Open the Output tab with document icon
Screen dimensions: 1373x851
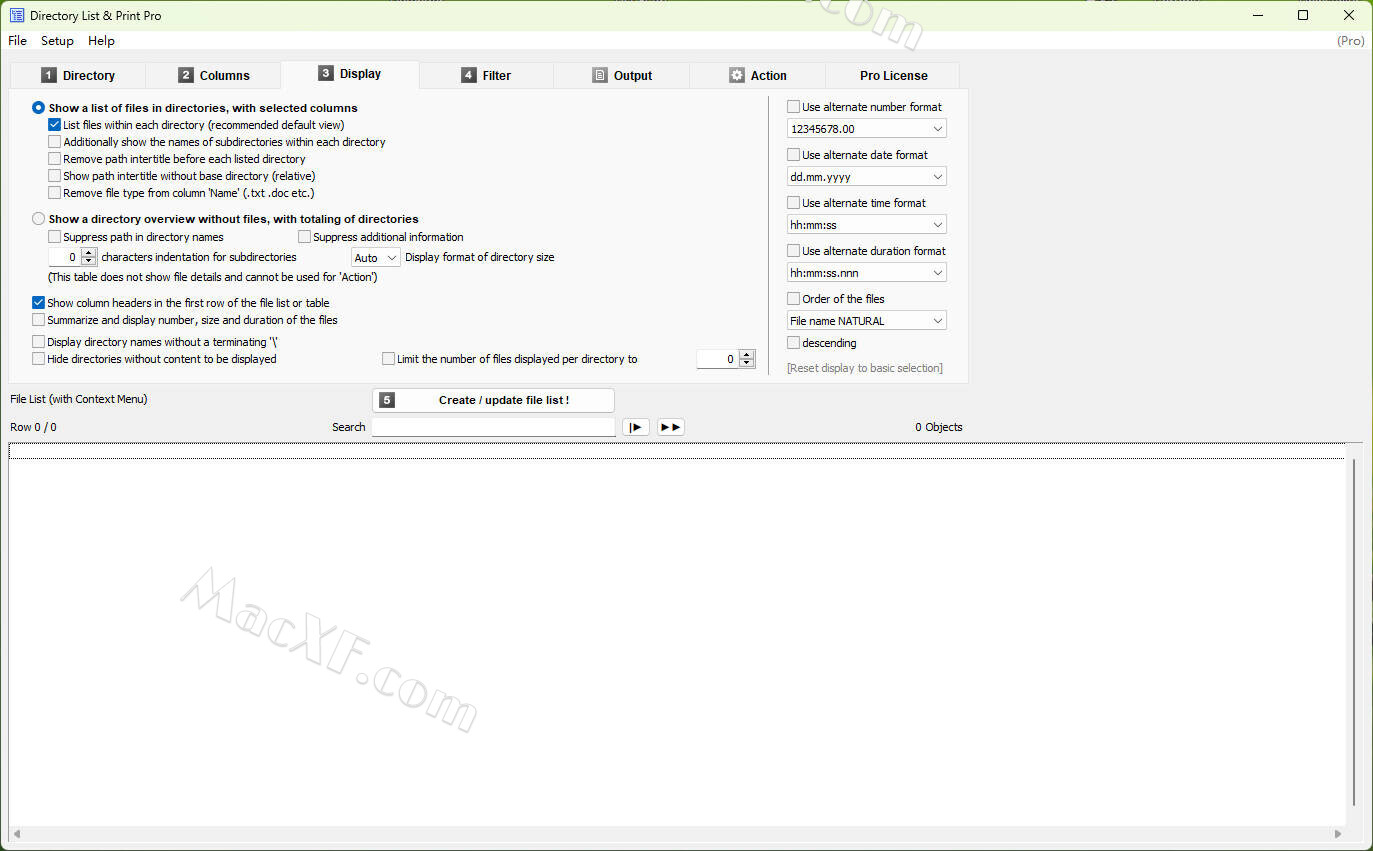621,75
